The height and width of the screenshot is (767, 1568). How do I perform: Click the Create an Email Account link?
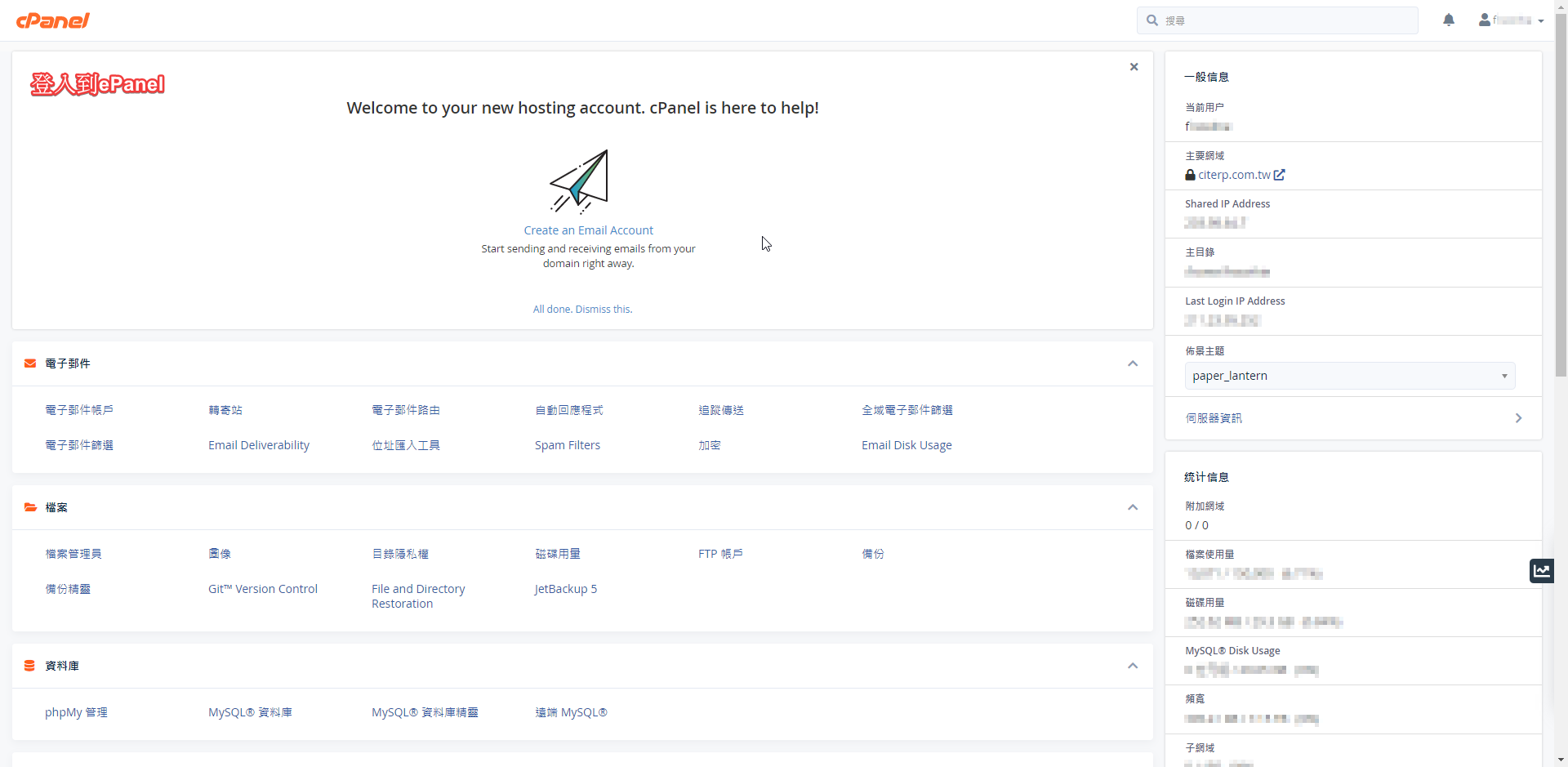[588, 230]
